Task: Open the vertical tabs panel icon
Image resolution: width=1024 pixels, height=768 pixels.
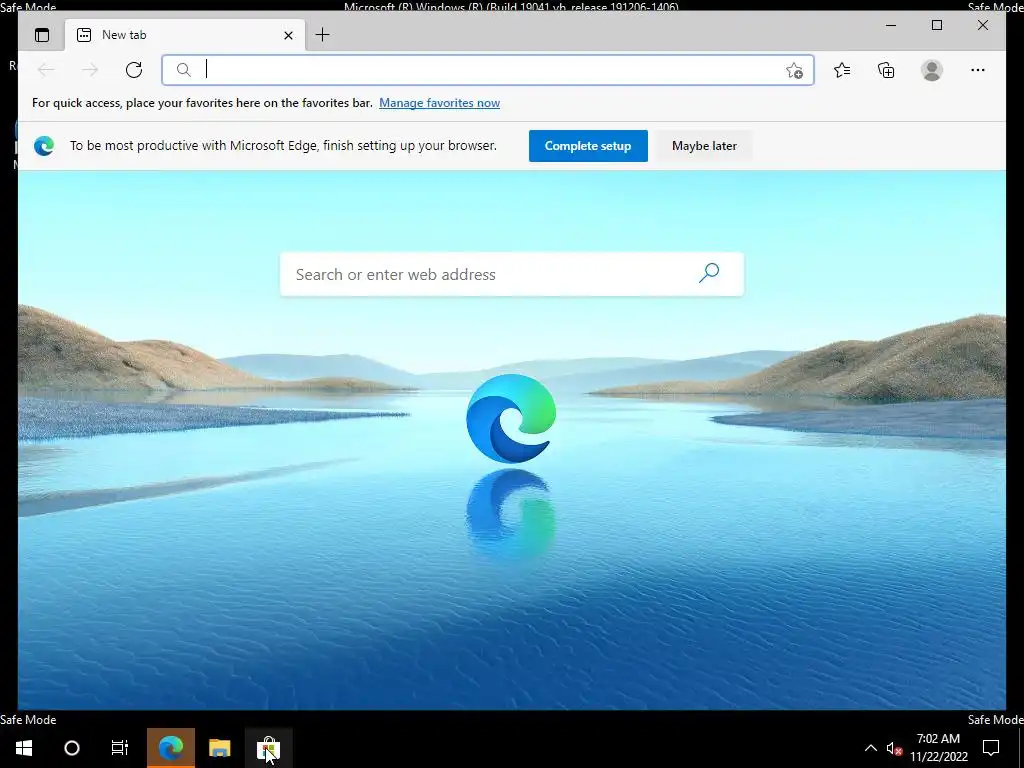Action: pyautogui.click(x=42, y=35)
